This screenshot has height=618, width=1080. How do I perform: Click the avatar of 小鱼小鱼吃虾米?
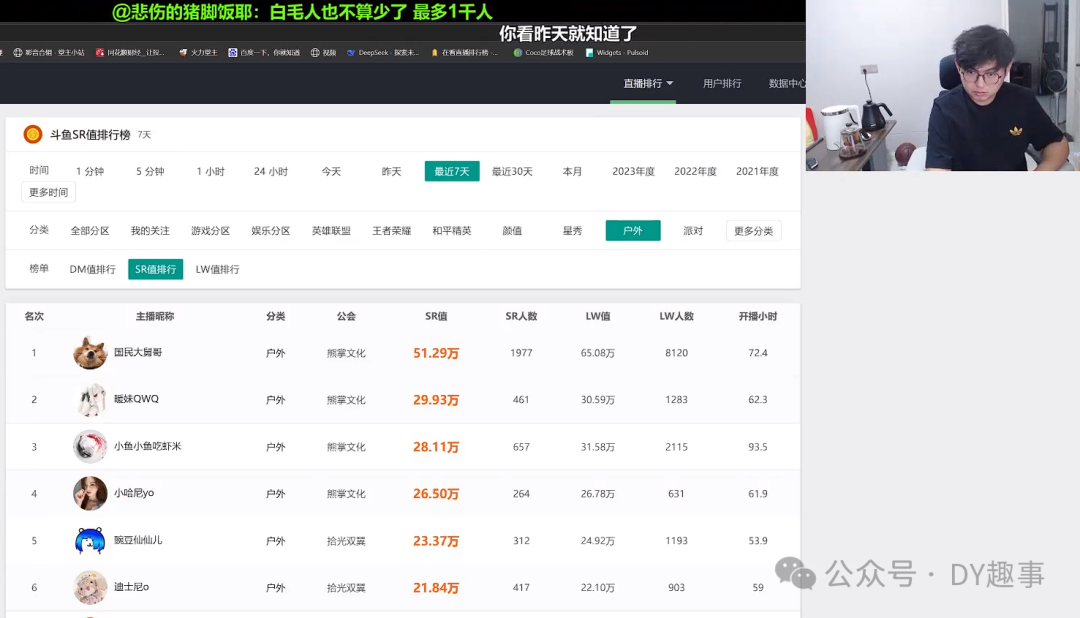(x=90, y=446)
